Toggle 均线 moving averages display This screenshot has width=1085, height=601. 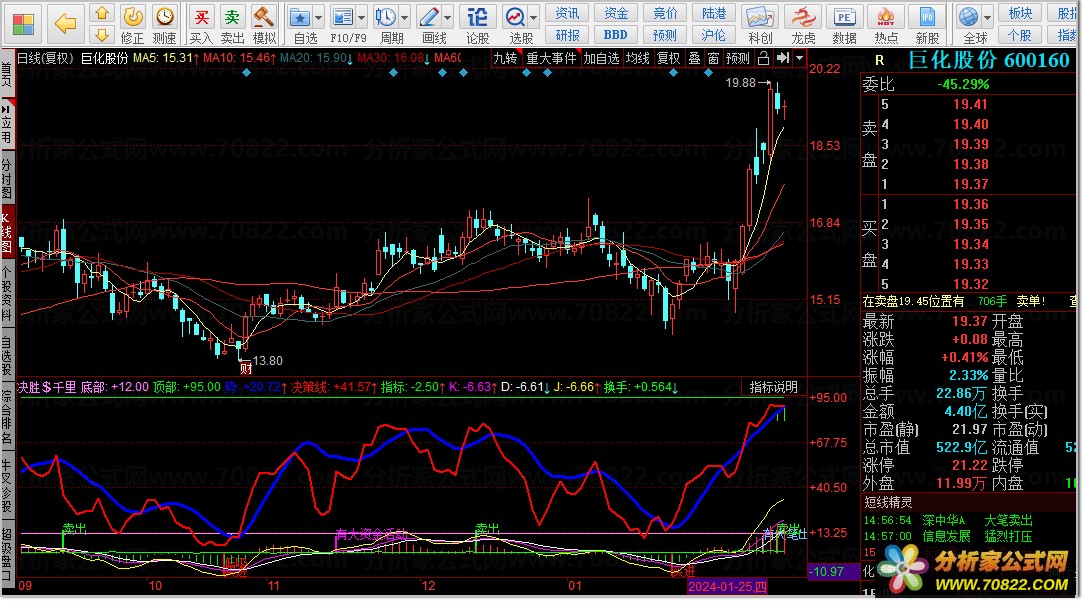click(637, 58)
